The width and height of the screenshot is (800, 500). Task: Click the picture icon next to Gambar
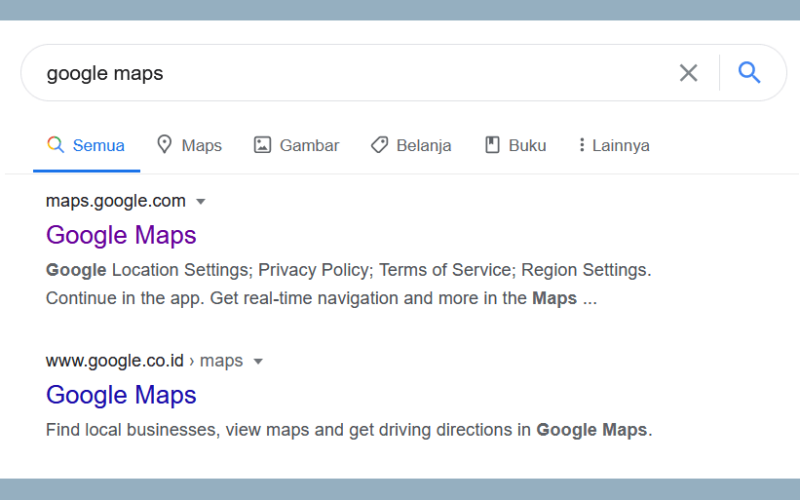click(262, 145)
